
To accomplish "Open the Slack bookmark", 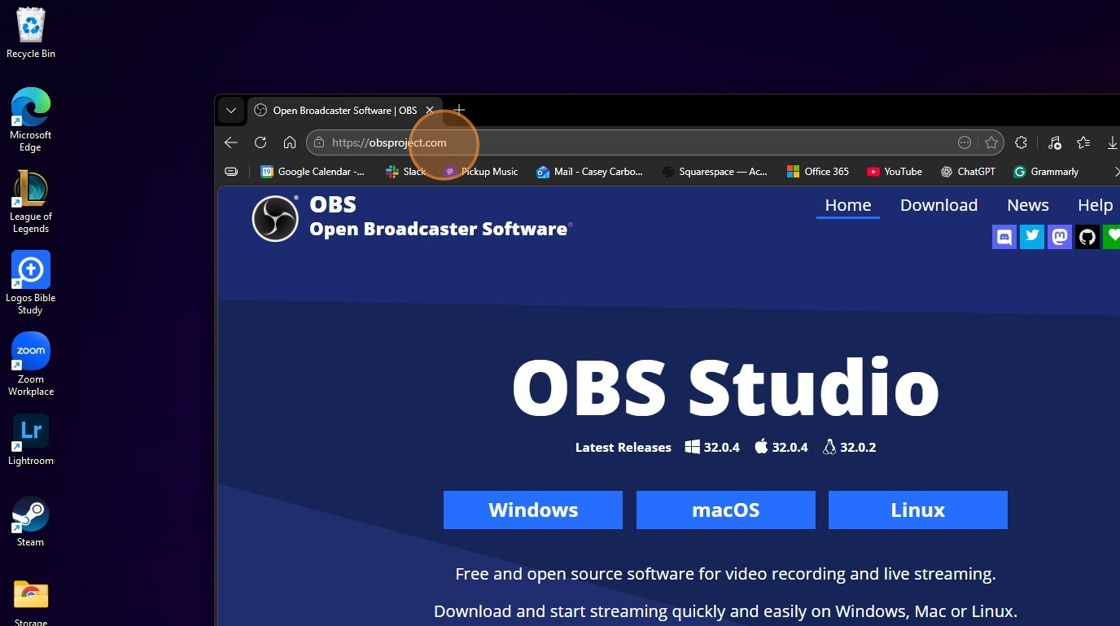I will [x=406, y=172].
